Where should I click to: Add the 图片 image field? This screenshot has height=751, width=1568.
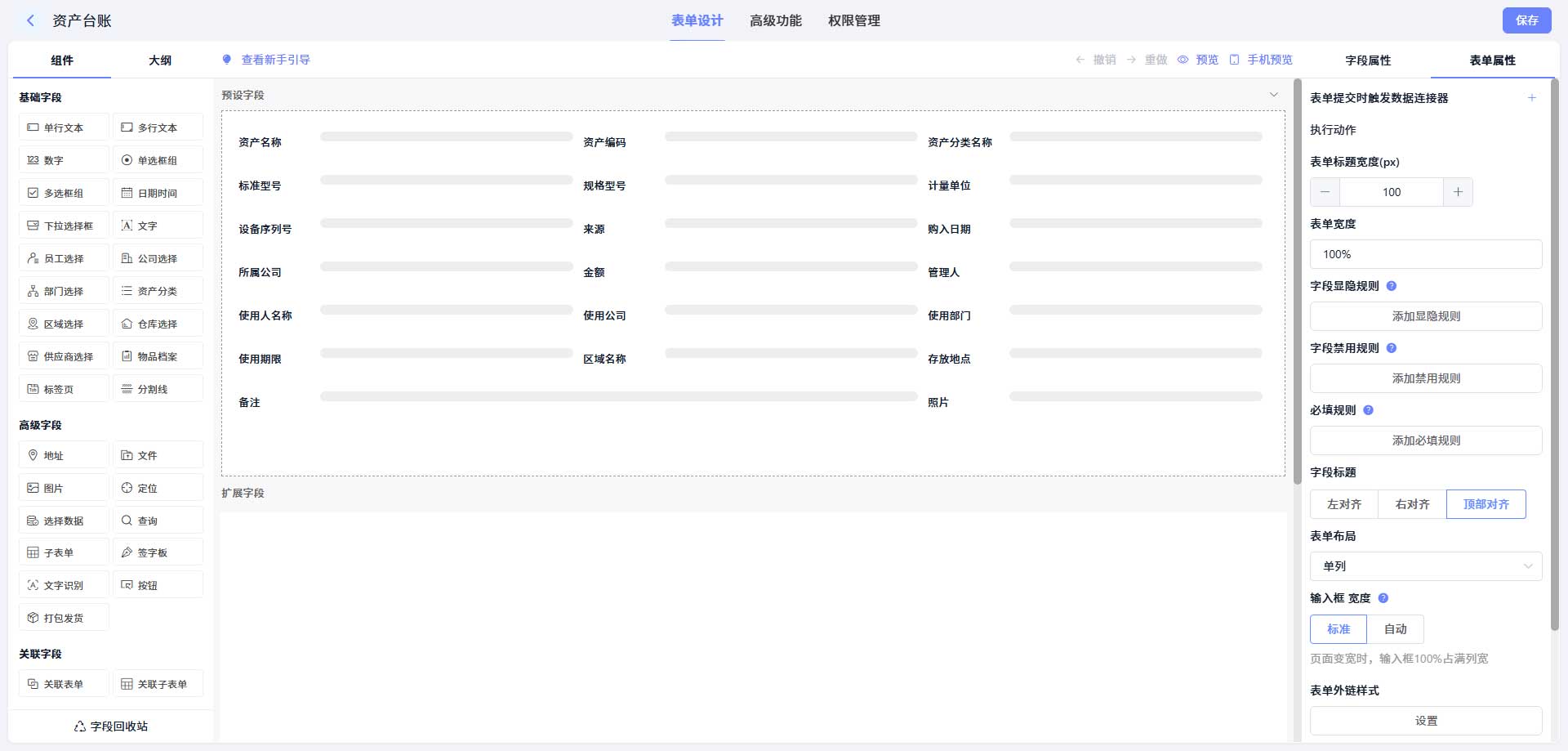(x=64, y=488)
